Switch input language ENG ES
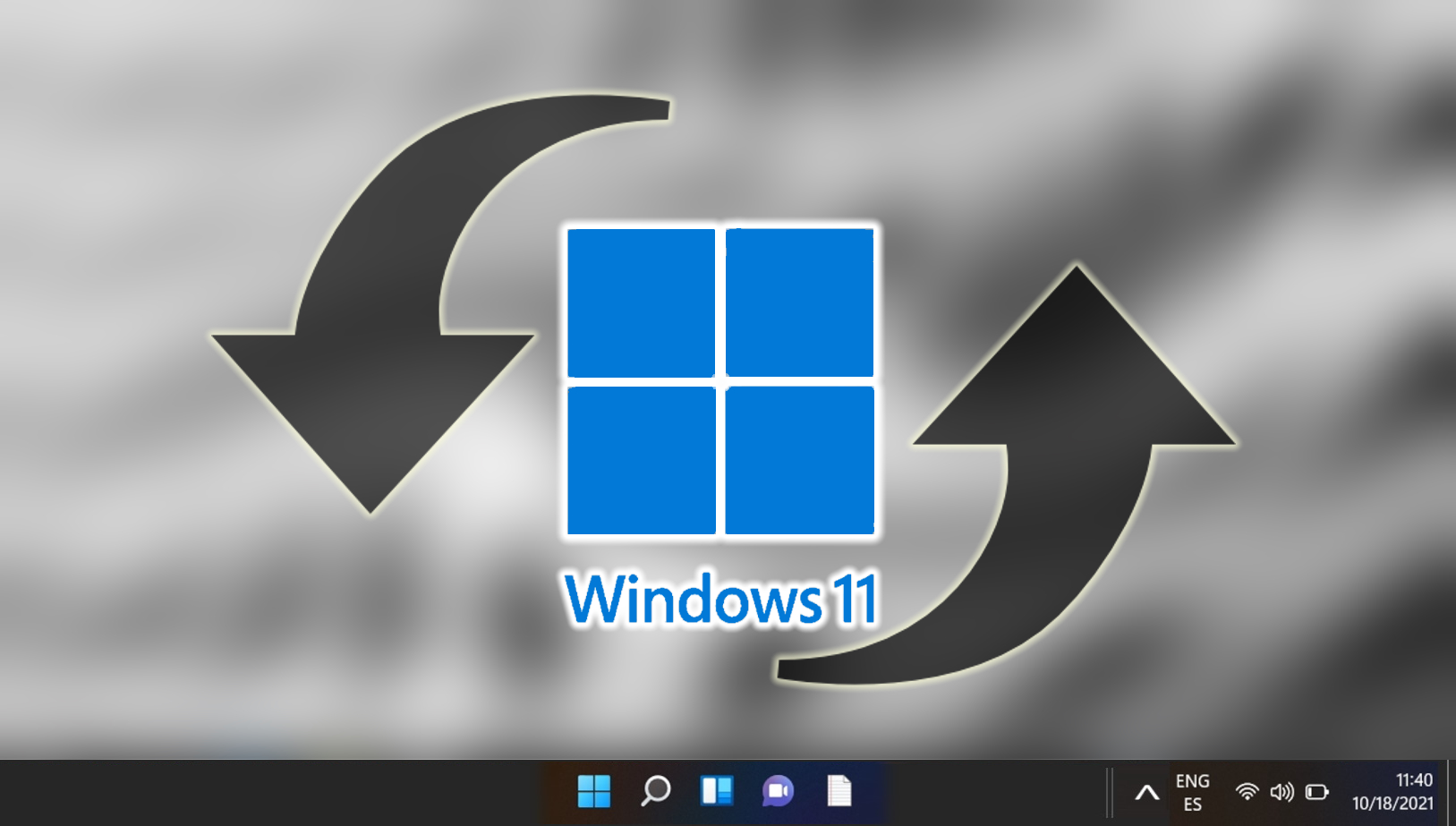 (x=1192, y=793)
